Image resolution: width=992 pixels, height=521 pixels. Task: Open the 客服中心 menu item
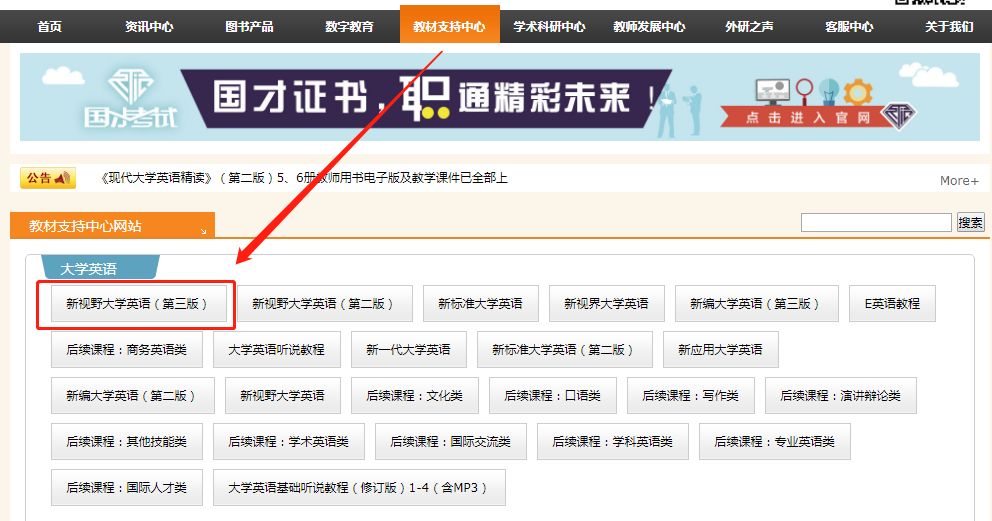coord(849,27)
